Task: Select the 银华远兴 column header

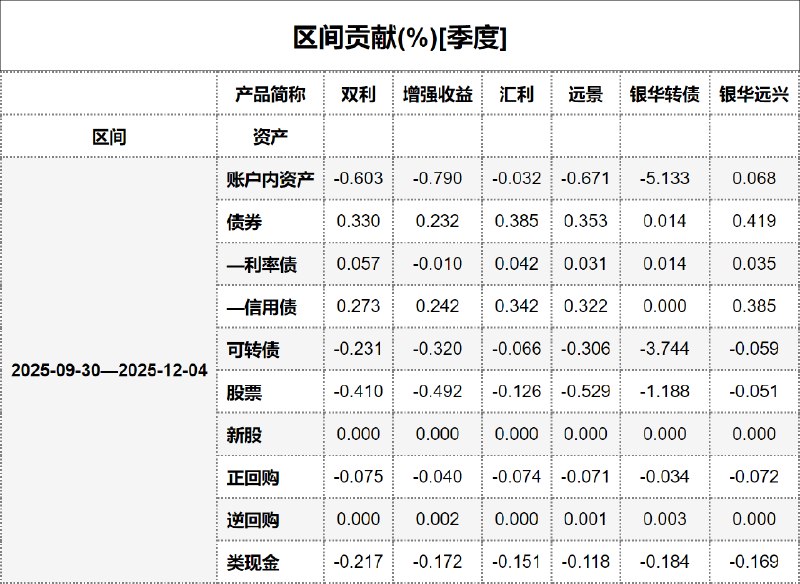Action: (754, 95)
